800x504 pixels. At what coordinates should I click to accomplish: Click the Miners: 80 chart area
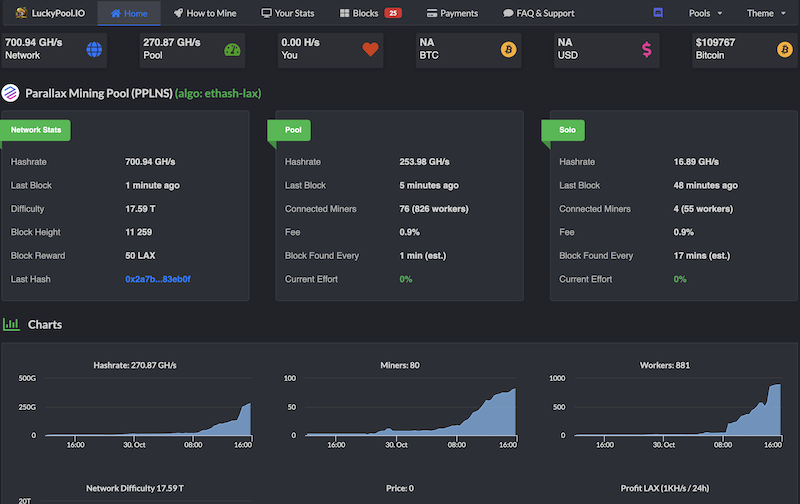[411, 408]
